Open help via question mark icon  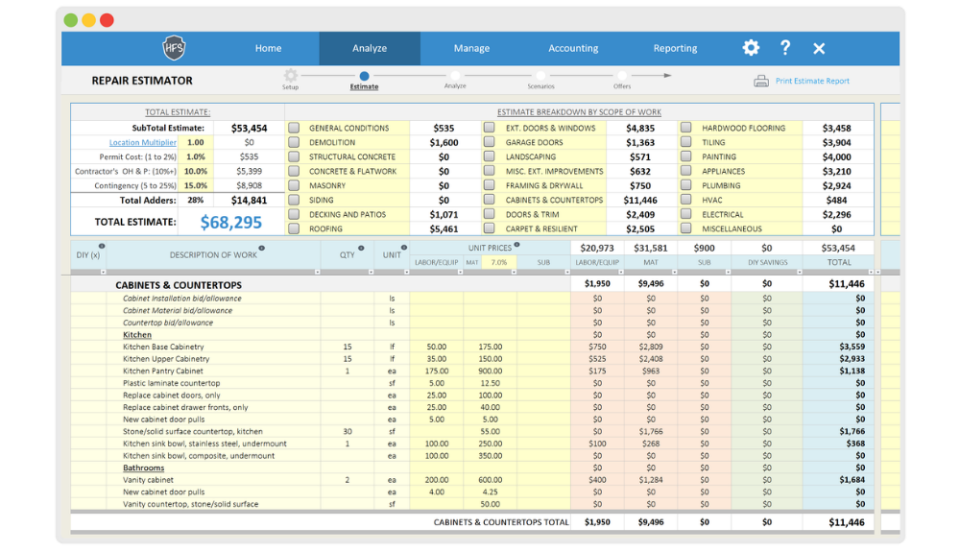click(x=785, y=48)
